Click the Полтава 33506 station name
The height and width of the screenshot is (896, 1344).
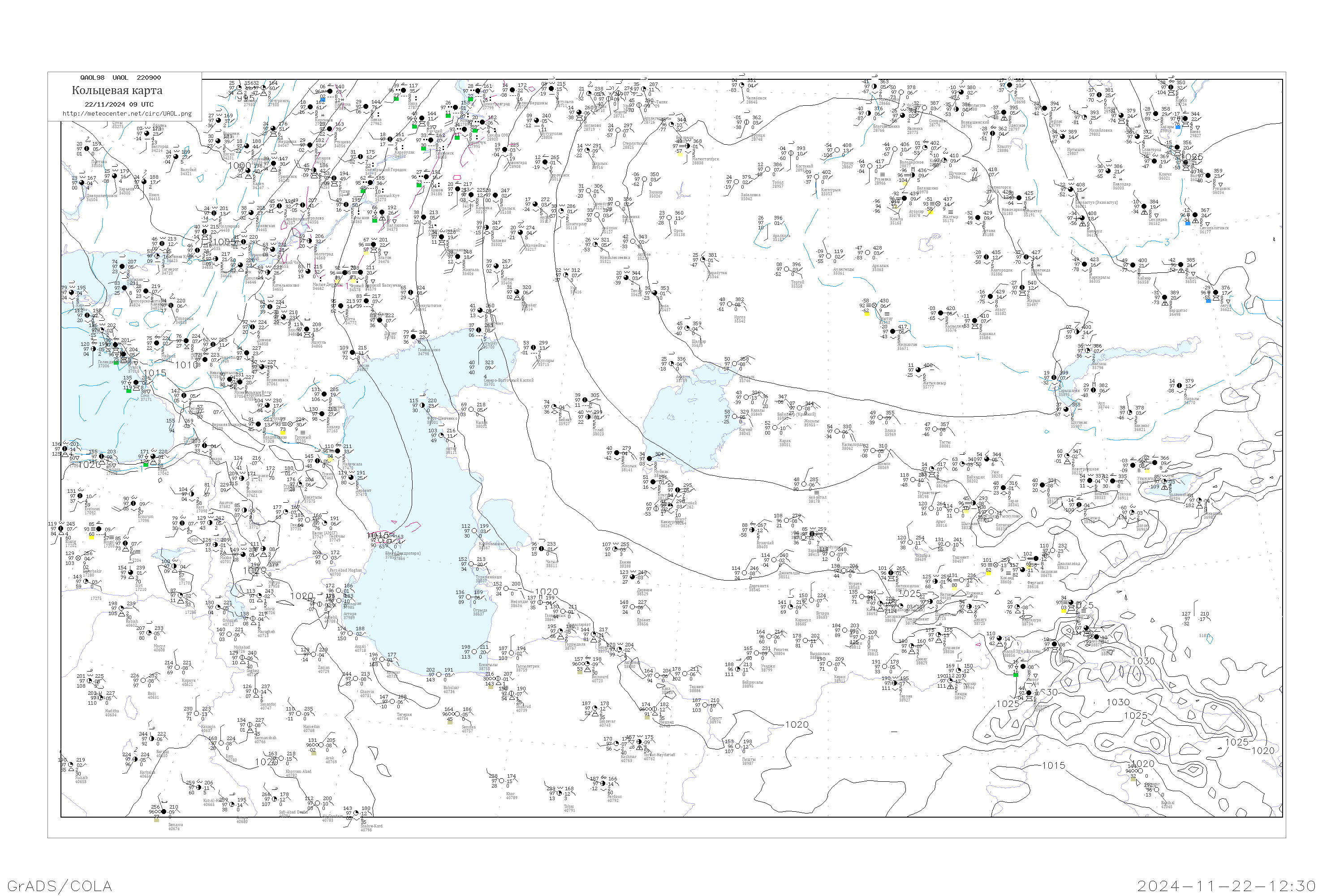coord(98,164)
